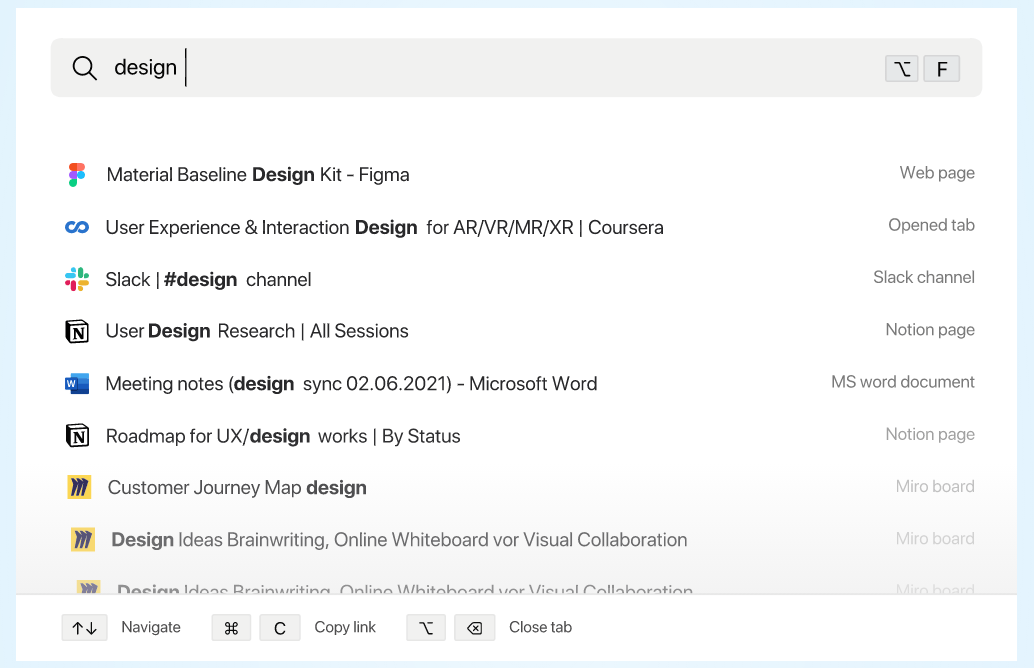Open Meeting notes design sync Word document
The height and width of the screenshot is (668, 1034).
pos(351,384)
